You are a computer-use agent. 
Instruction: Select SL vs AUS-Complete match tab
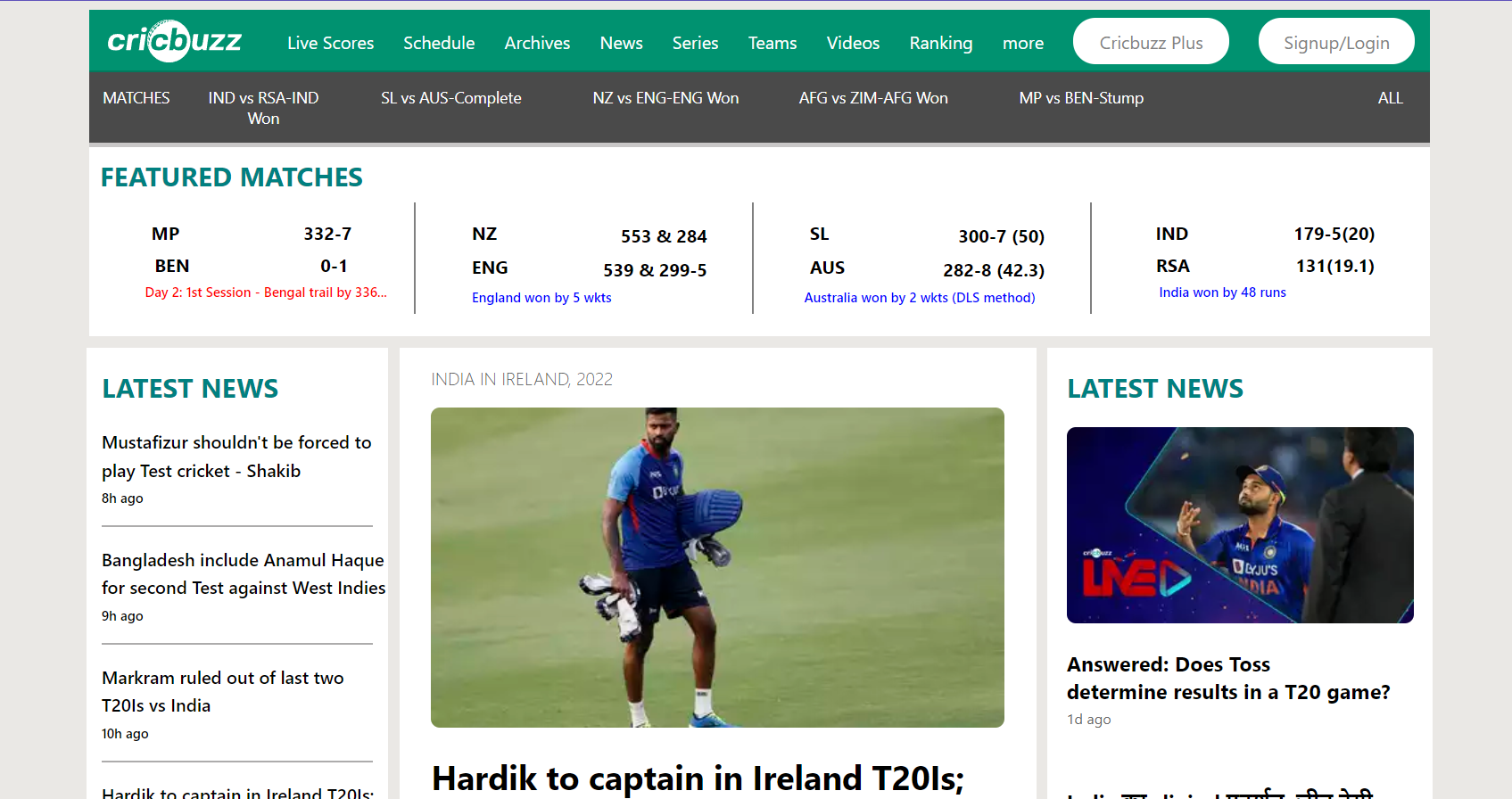[450, 98]
